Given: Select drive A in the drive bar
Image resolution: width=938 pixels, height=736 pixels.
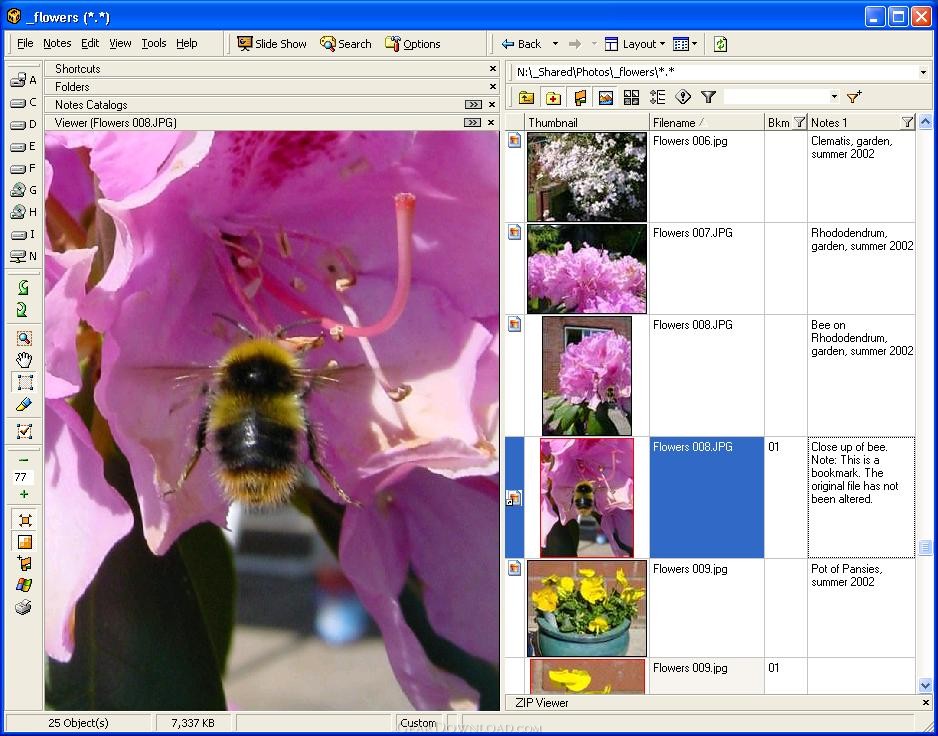Looking at the screenshot, I should 23,80.
